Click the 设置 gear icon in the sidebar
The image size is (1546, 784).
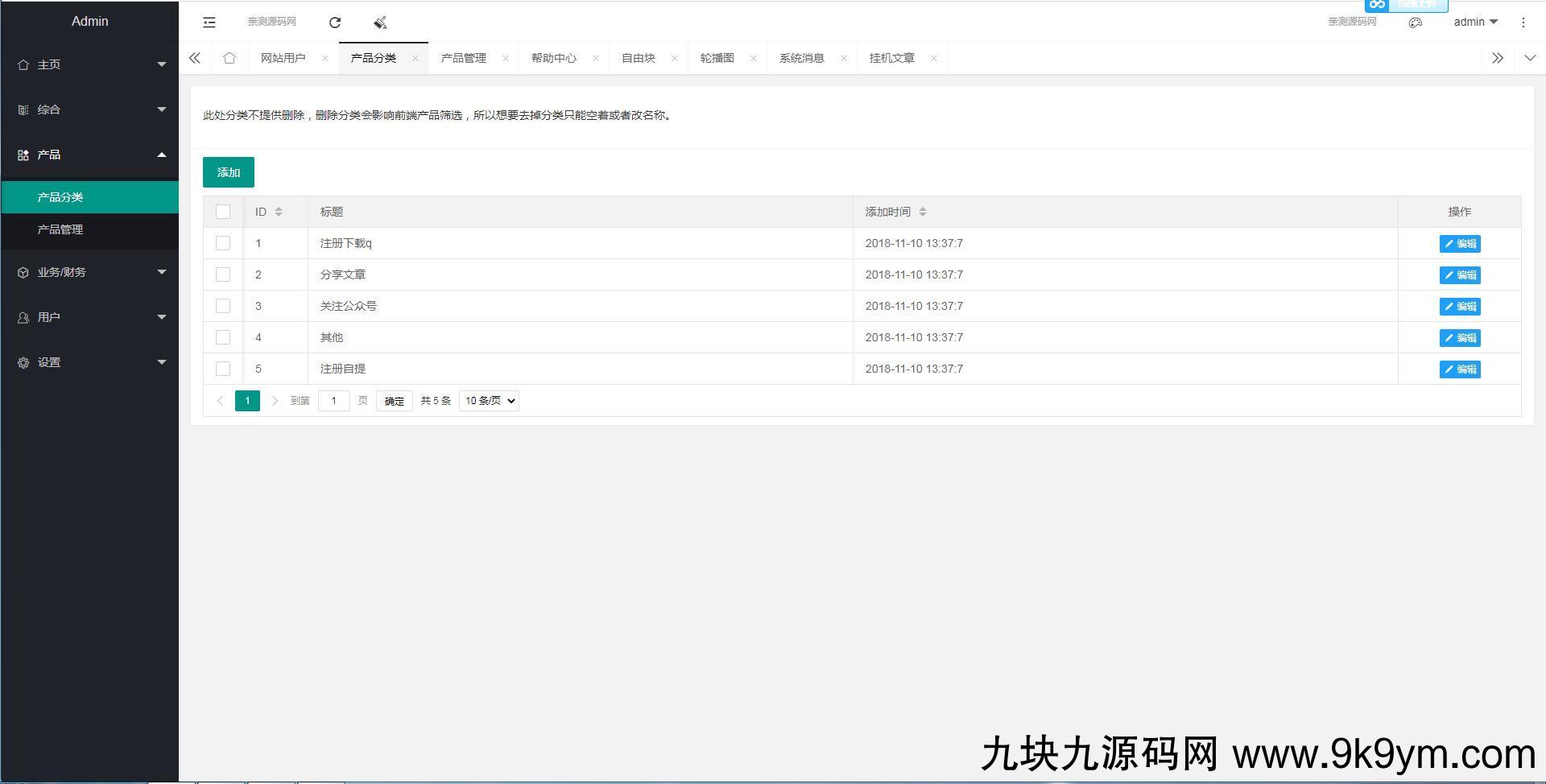coord(23,362)
